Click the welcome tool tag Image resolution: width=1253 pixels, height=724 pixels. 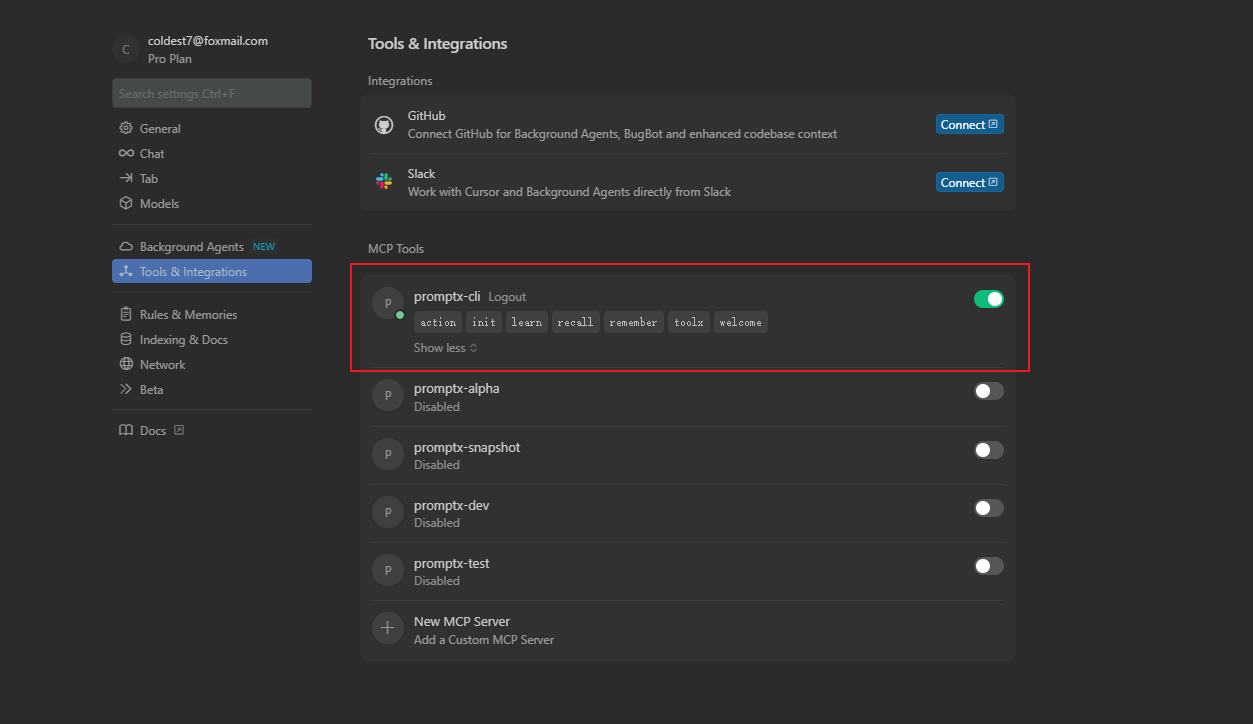pyautogui.click(x=740, y=322)
